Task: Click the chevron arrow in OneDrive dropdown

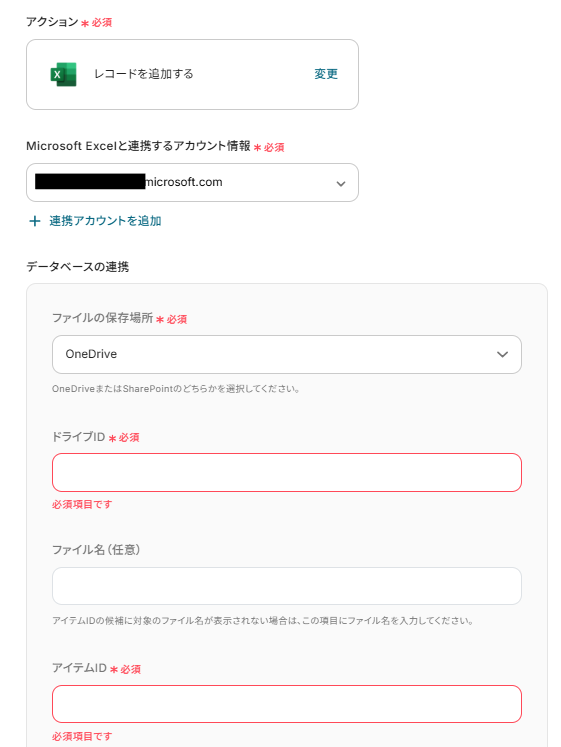Action: [x=502, y=354]
